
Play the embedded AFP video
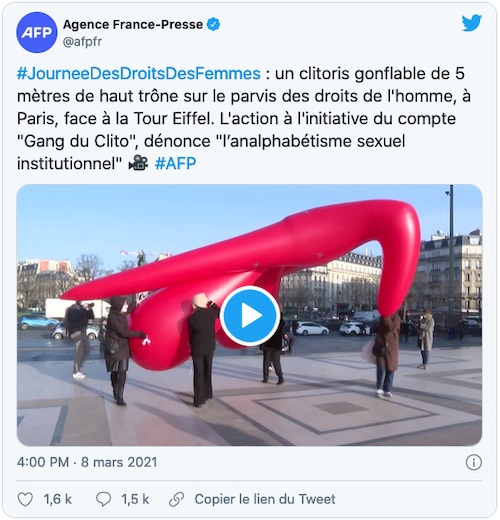(x=250, y=315)
